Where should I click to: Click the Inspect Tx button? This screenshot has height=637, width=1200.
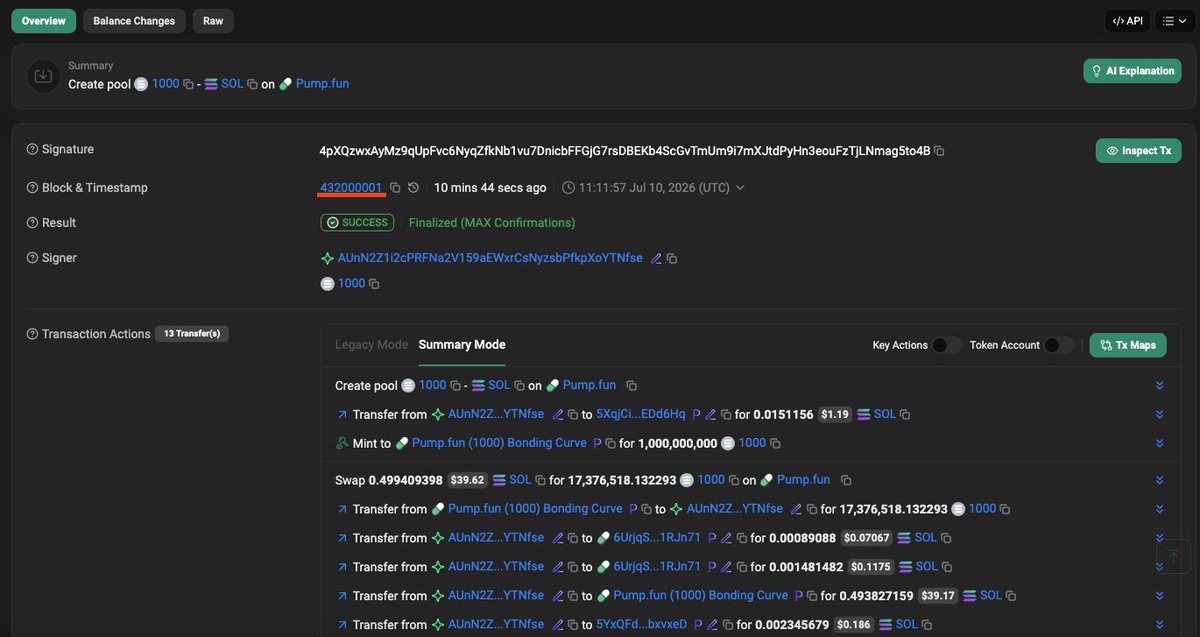(x=1139, y=151)
